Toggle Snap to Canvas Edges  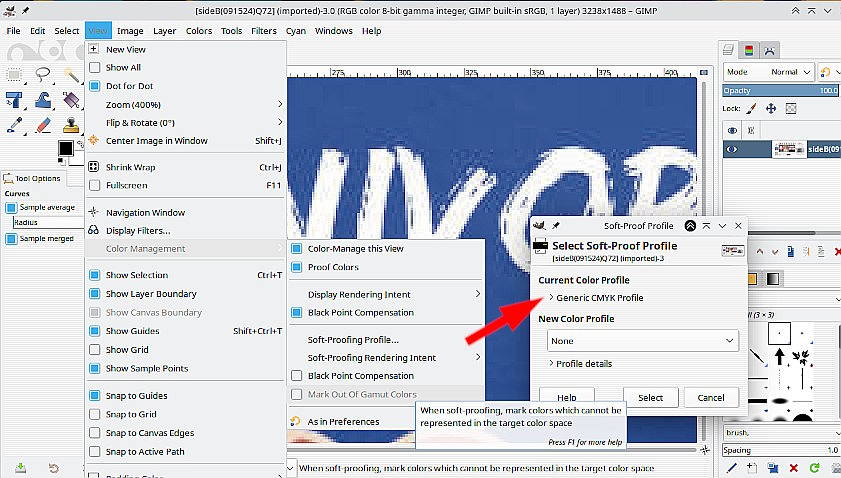[x=94, y=433]
